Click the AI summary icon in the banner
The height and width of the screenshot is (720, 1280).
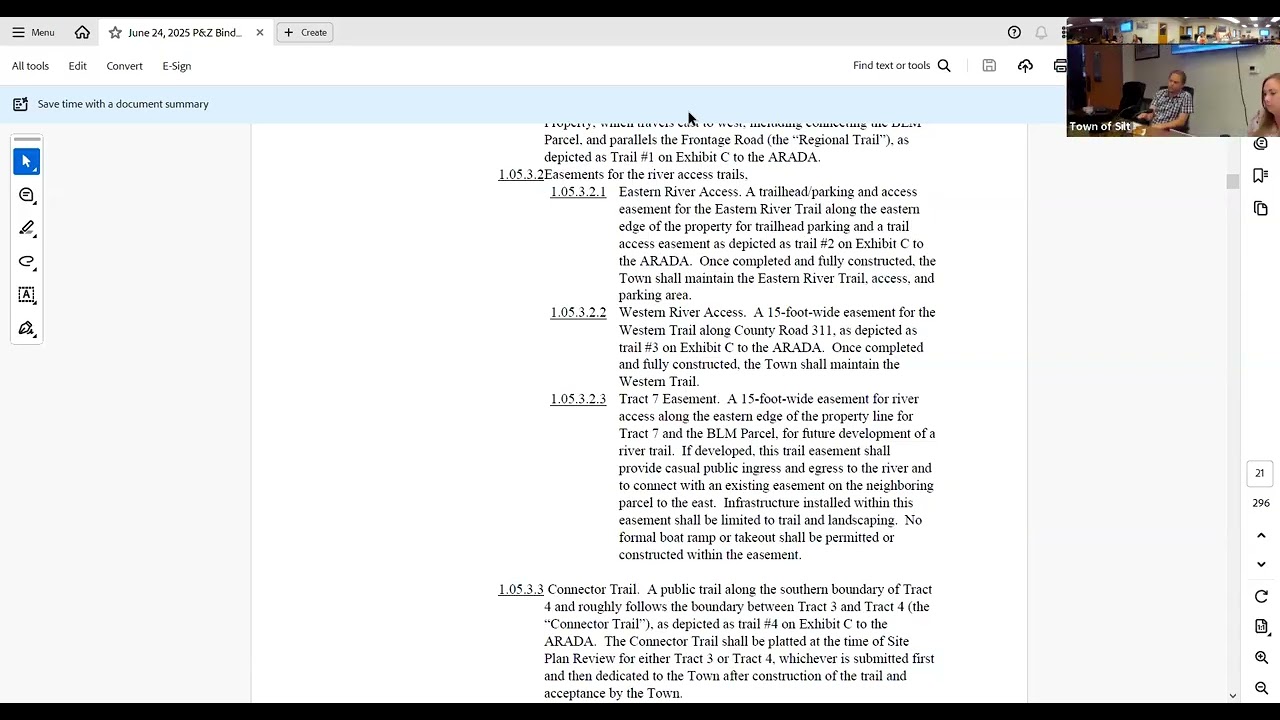[x=20, y=104]
